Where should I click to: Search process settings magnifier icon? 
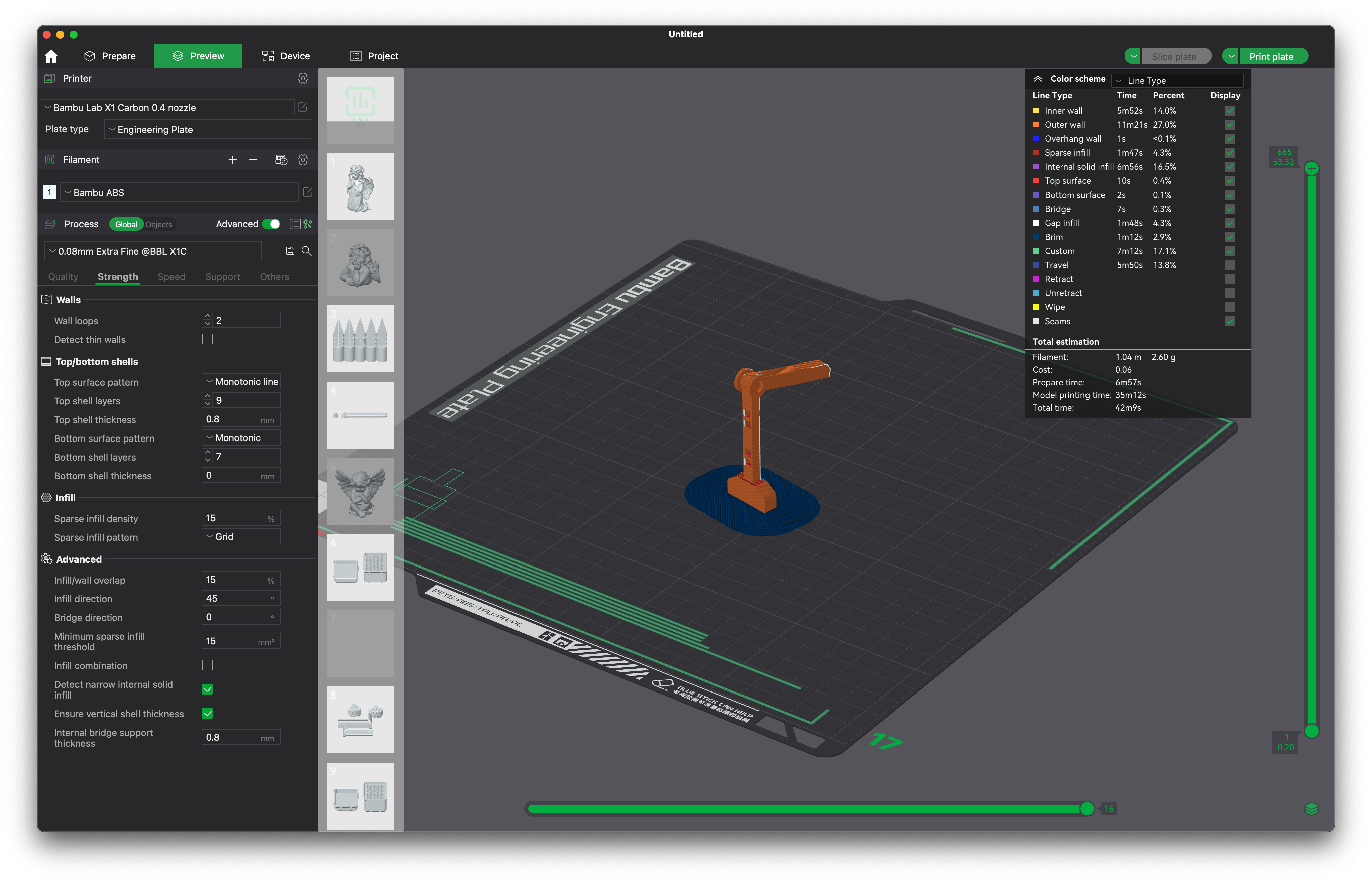pyautogui.click(x=307, y=251)
